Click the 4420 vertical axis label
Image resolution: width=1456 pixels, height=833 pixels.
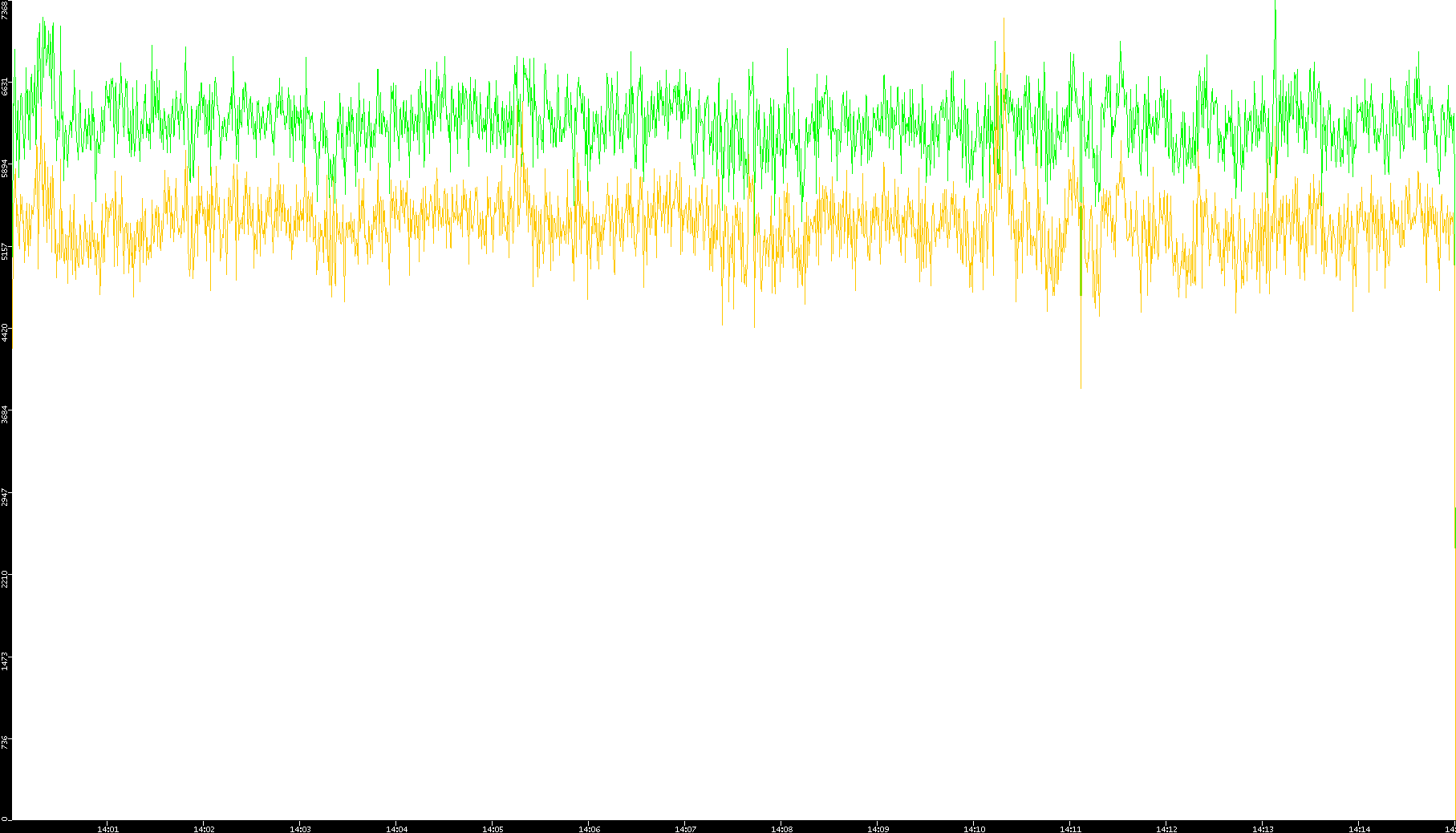click(x=6, y=333)
